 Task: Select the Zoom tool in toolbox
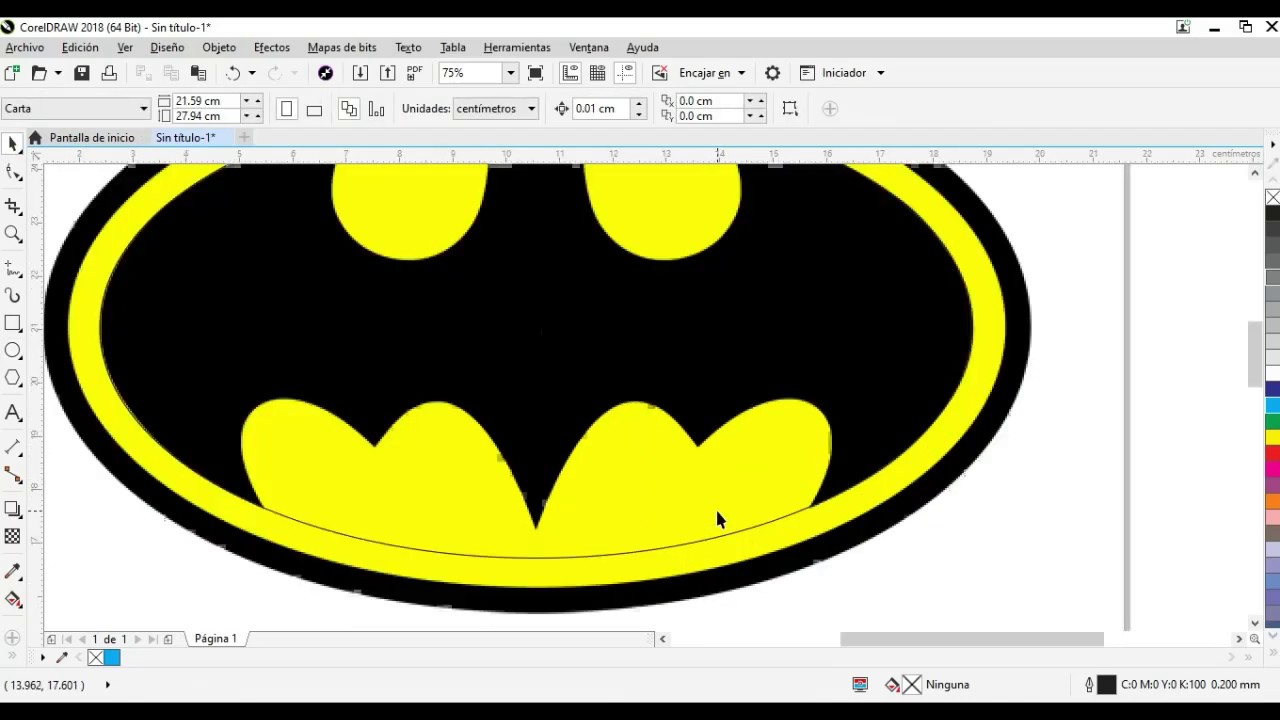[13, 234]
